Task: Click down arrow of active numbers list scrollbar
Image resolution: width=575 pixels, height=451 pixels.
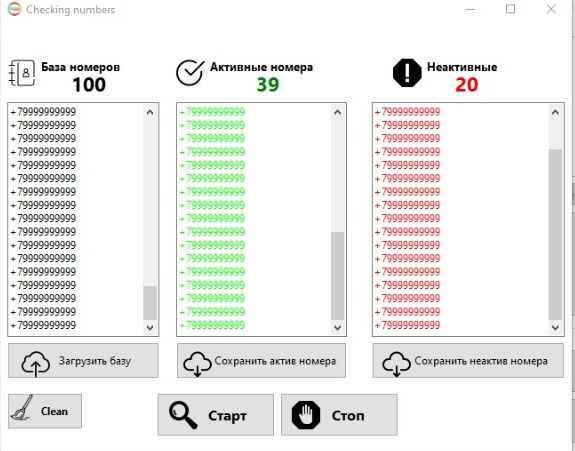Action: coord(338,327)
